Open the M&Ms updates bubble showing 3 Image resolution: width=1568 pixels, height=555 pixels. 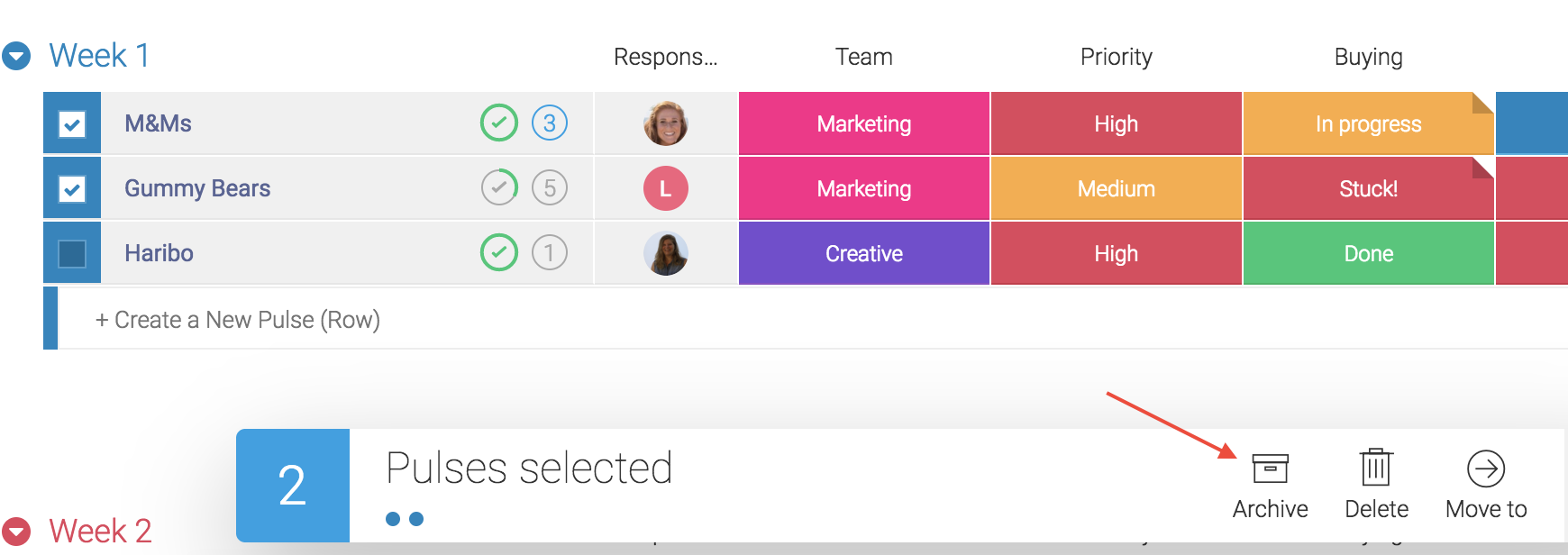click(550, 123)
